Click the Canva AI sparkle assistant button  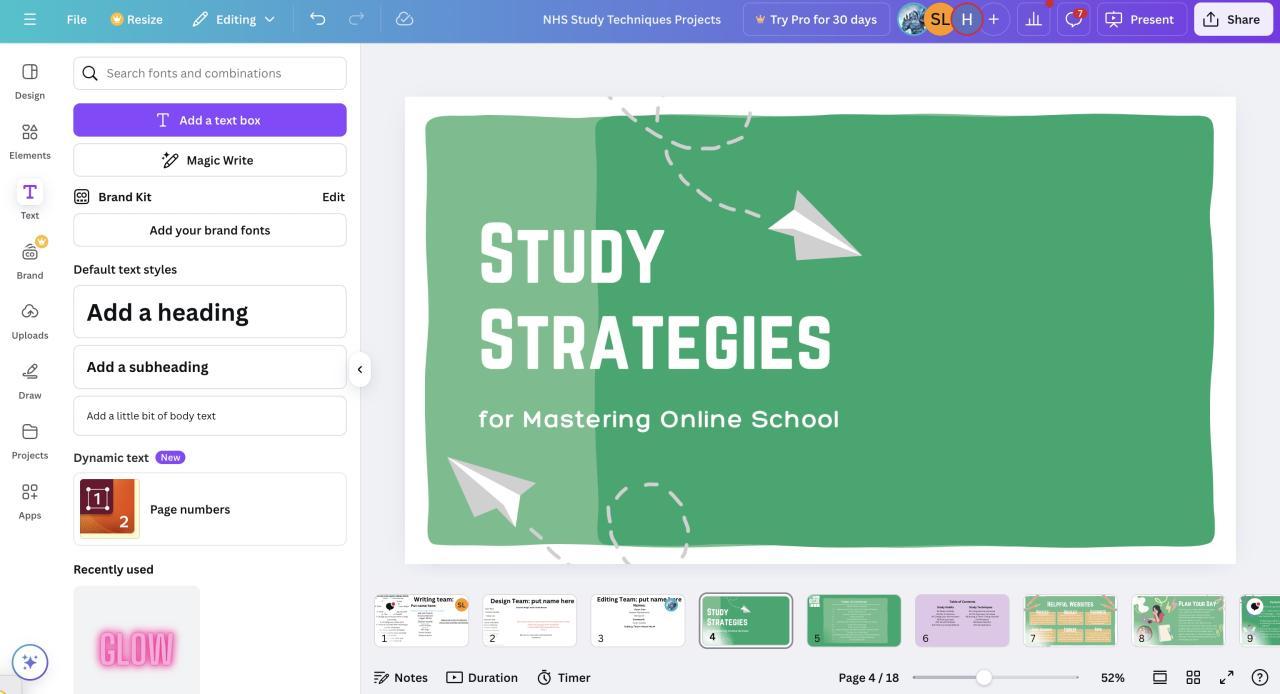pyautogui.click(x=30, y=661)
